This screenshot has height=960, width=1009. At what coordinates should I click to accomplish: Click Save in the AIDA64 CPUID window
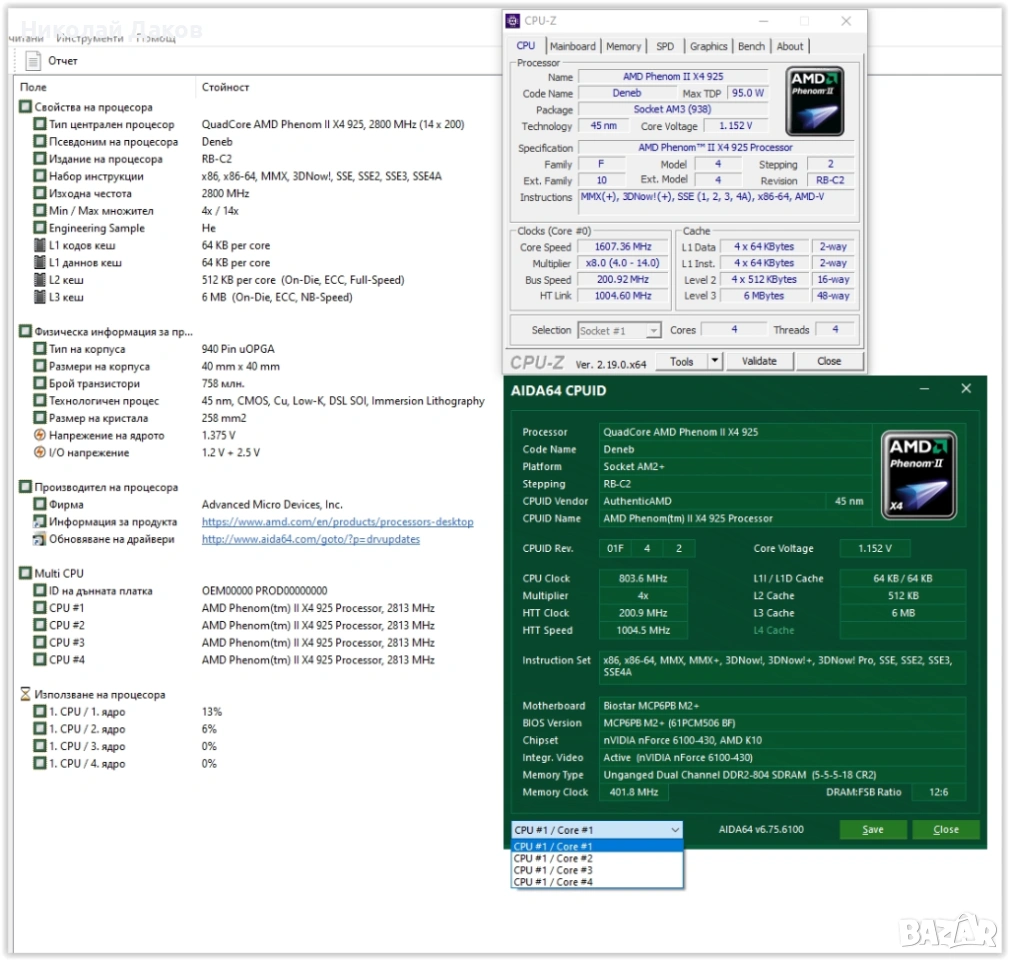[x=872, y=829]
